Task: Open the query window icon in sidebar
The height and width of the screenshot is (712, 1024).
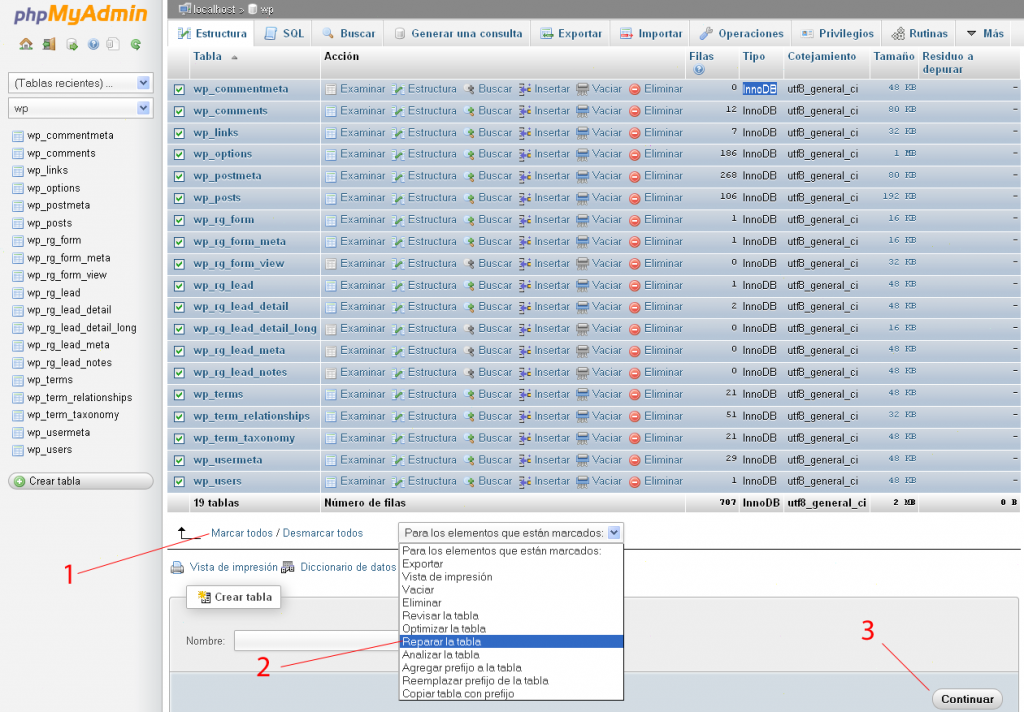Action: (72, 44)
